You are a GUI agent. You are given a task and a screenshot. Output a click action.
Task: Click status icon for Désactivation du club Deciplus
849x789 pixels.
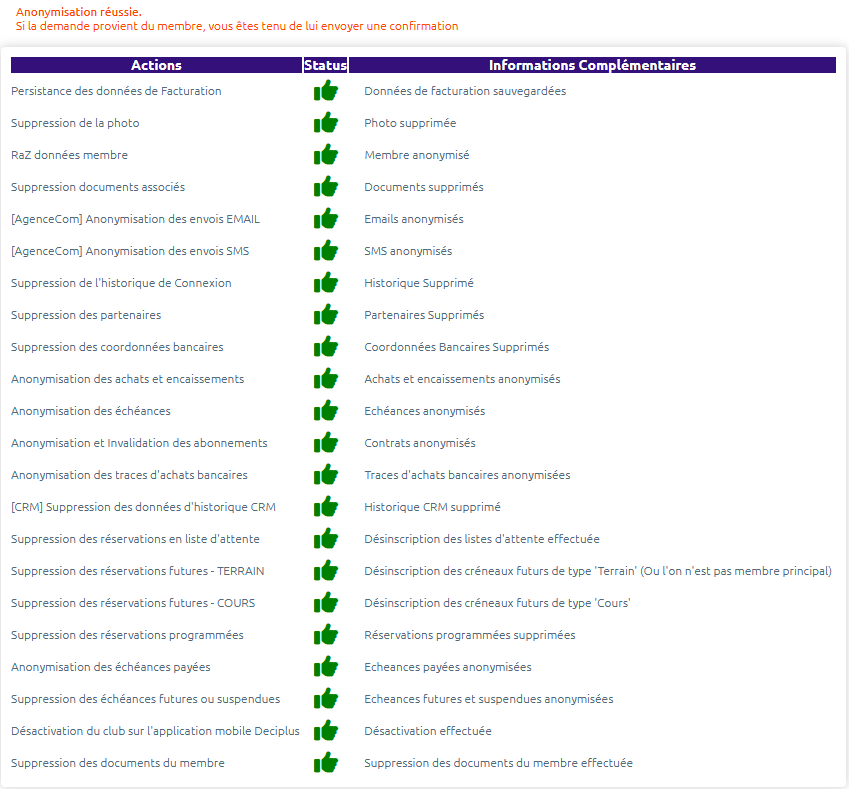(325, 731)
